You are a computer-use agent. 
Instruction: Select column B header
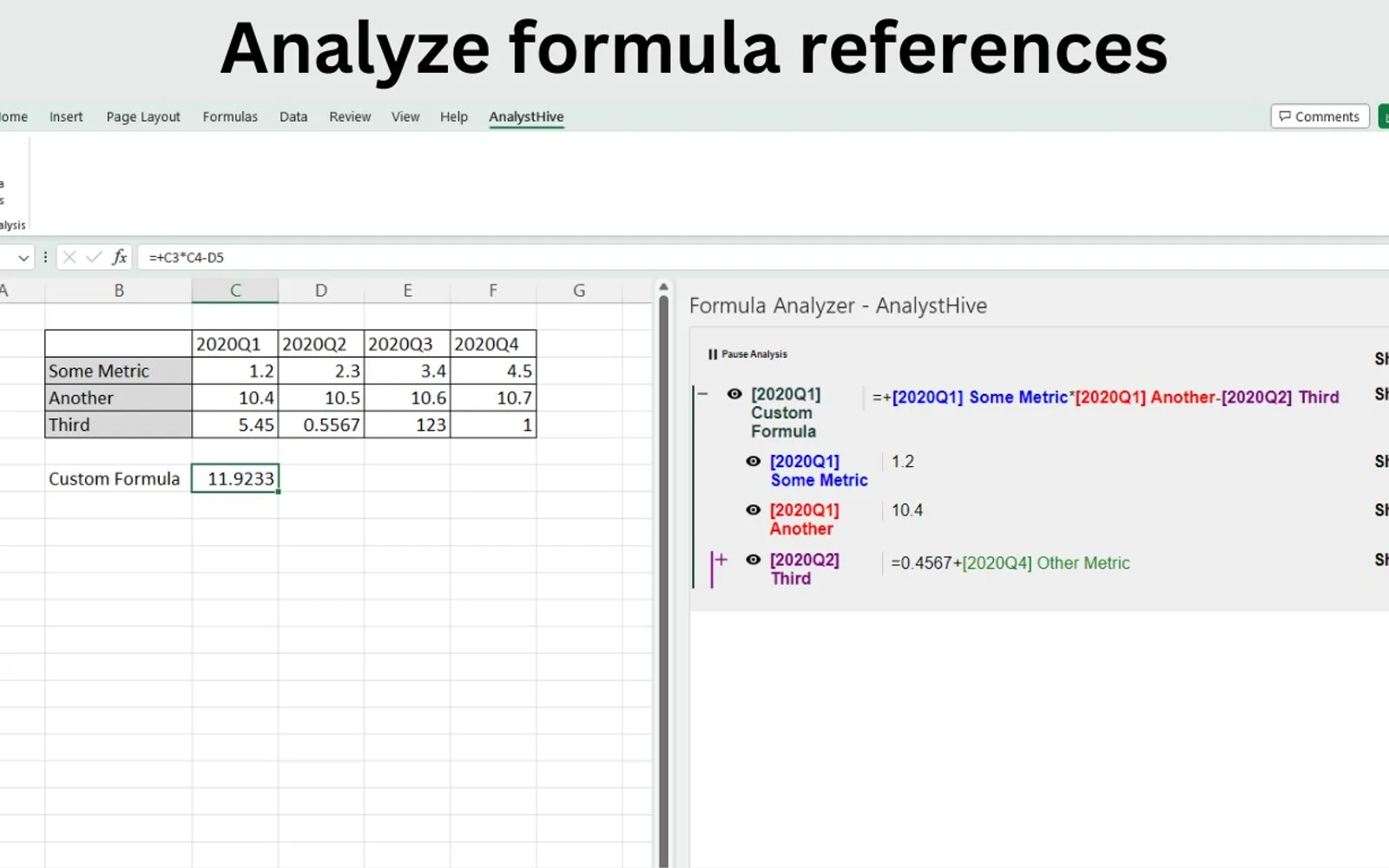[x=119, y=291]
